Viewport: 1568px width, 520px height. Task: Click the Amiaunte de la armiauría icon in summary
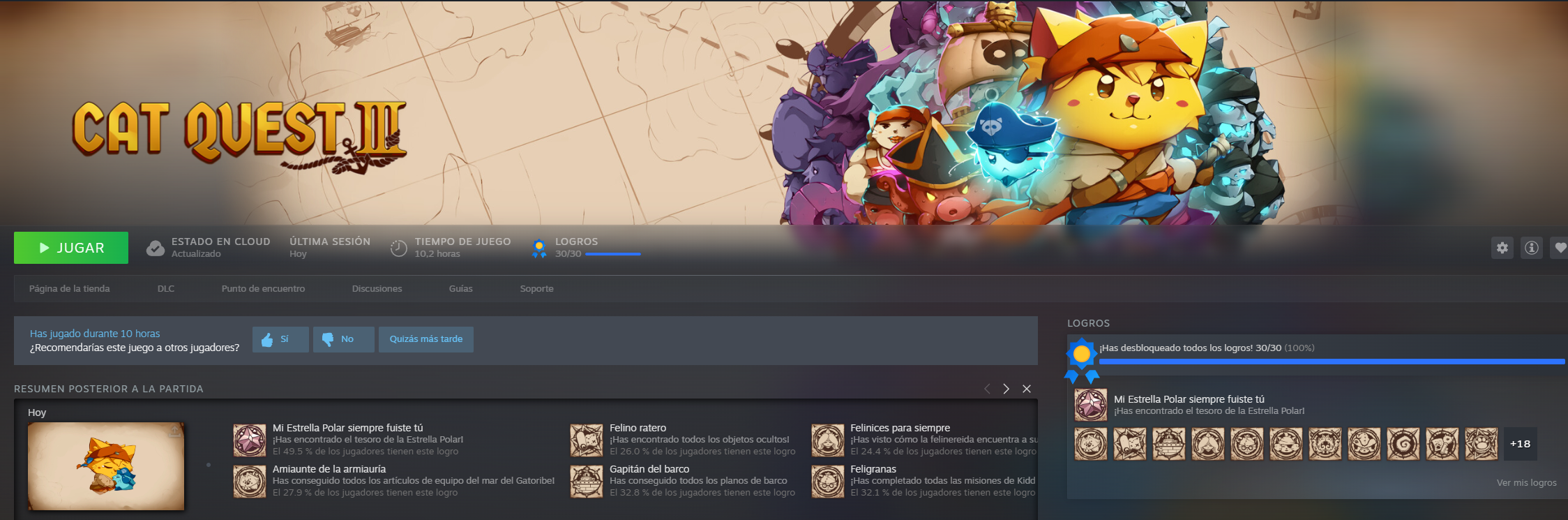[x=250, y=481]
